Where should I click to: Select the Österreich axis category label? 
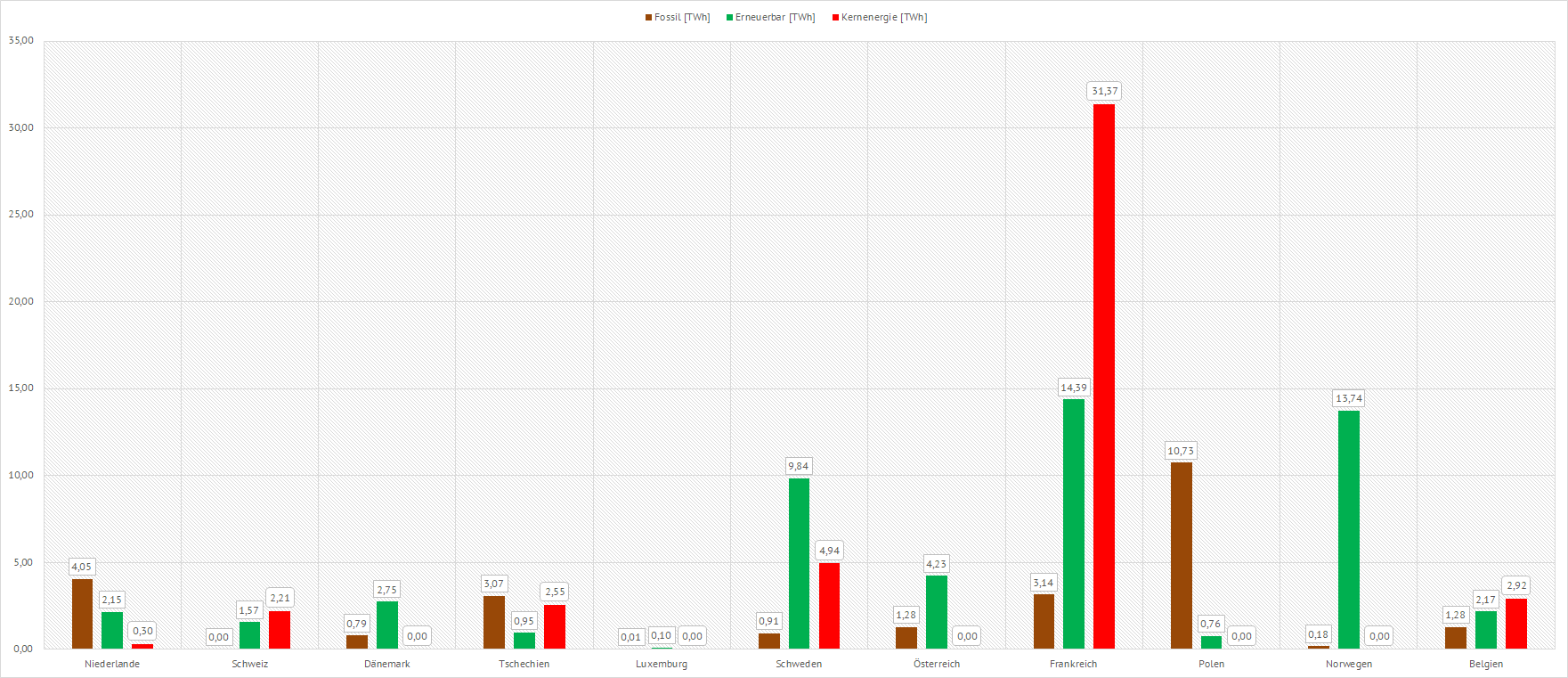[937, 664]
